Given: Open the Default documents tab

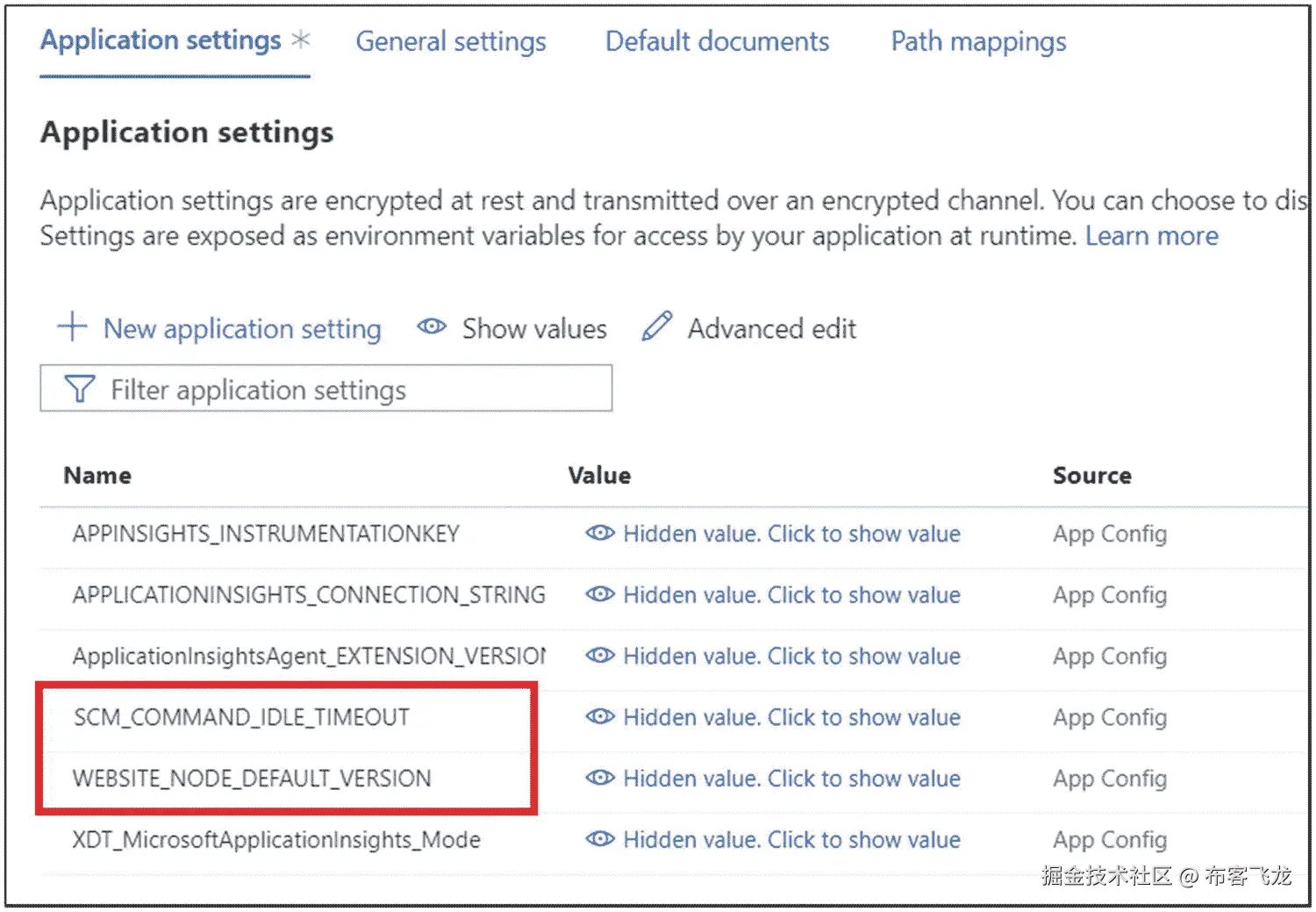Looking at the screenshot, I should click(x=717, y=41).
